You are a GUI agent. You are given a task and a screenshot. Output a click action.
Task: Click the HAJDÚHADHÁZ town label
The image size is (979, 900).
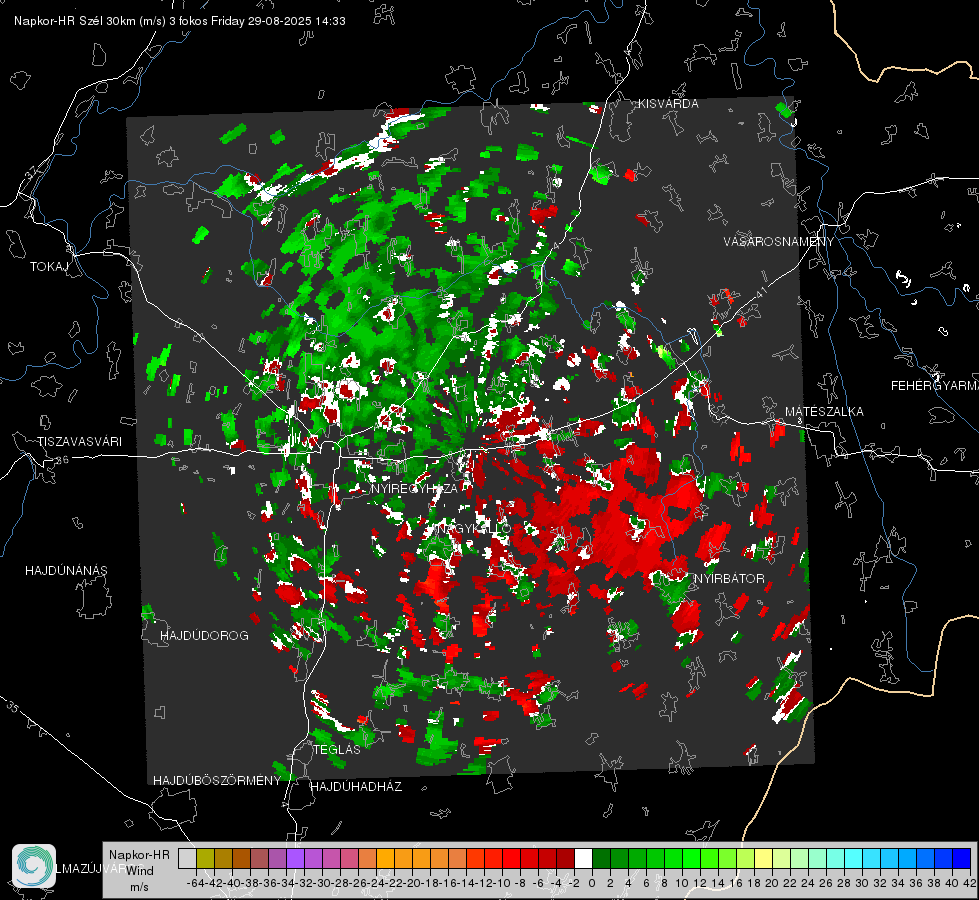click(356, 787)
